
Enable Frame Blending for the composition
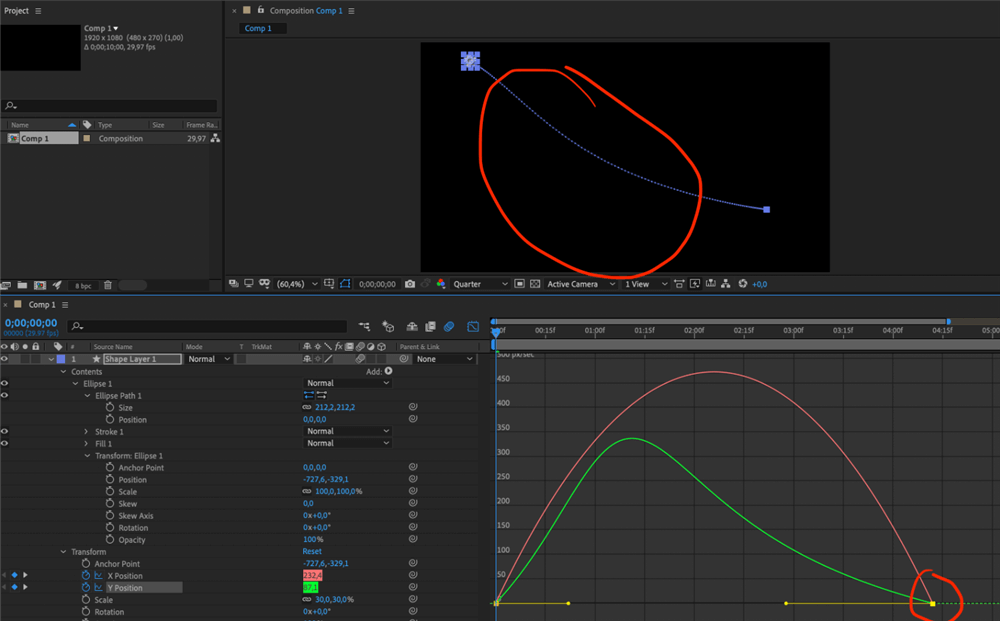430,326
